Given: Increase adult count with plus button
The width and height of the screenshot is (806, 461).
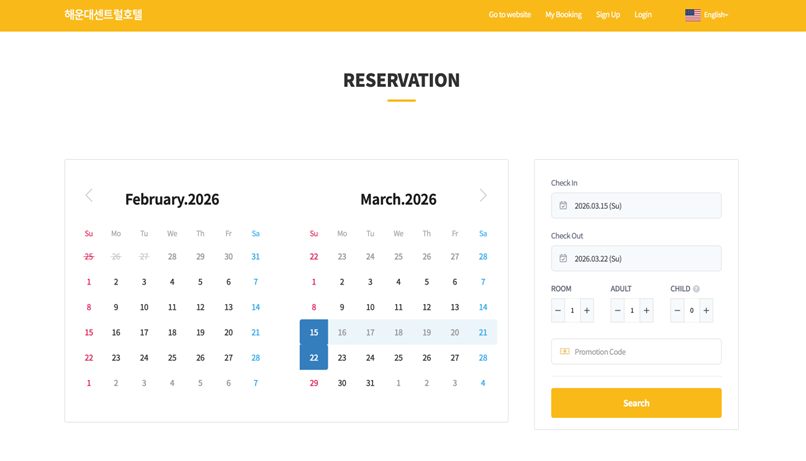Looking at the screenshot, I should coord(646,311).
